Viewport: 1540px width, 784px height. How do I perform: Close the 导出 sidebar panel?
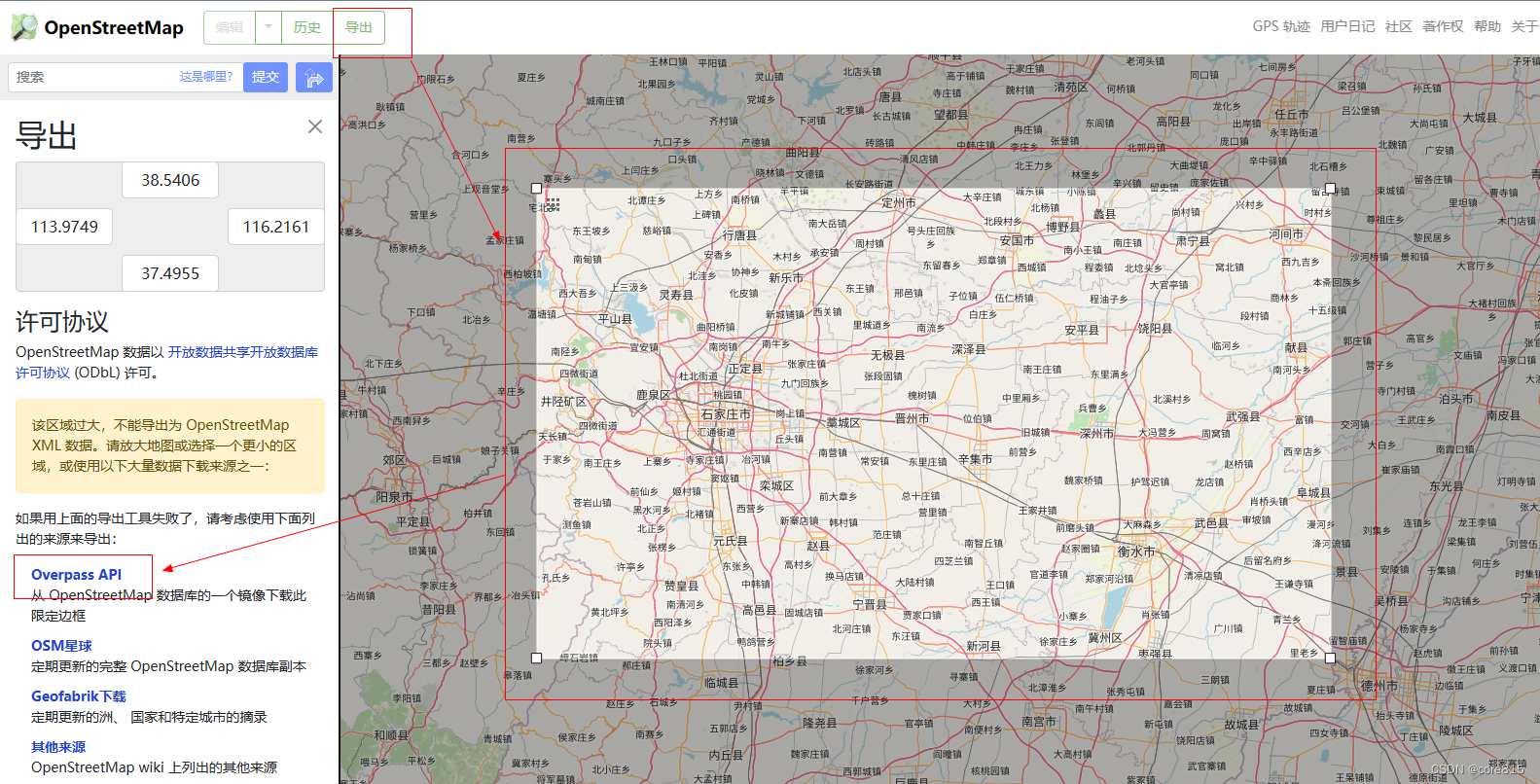click(x=314, y=126)
